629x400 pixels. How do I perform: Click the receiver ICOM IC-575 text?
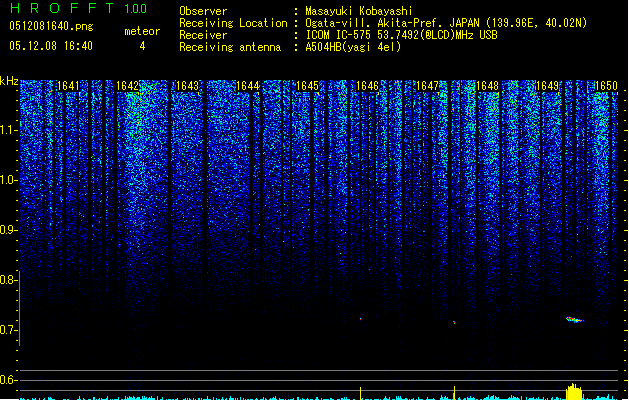coord(401,35)
